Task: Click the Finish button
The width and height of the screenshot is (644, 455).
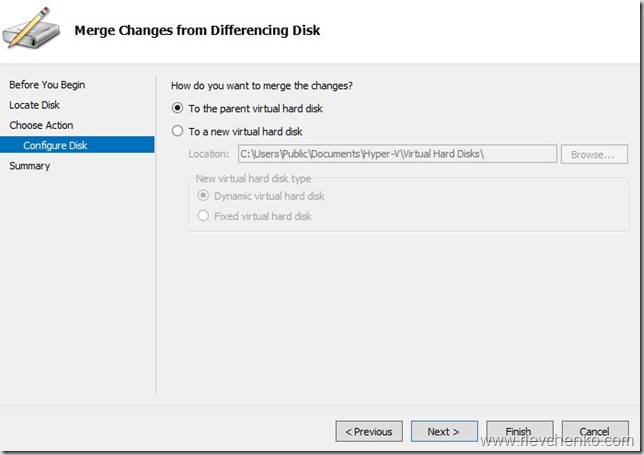Action: click(x=518, y=431)
